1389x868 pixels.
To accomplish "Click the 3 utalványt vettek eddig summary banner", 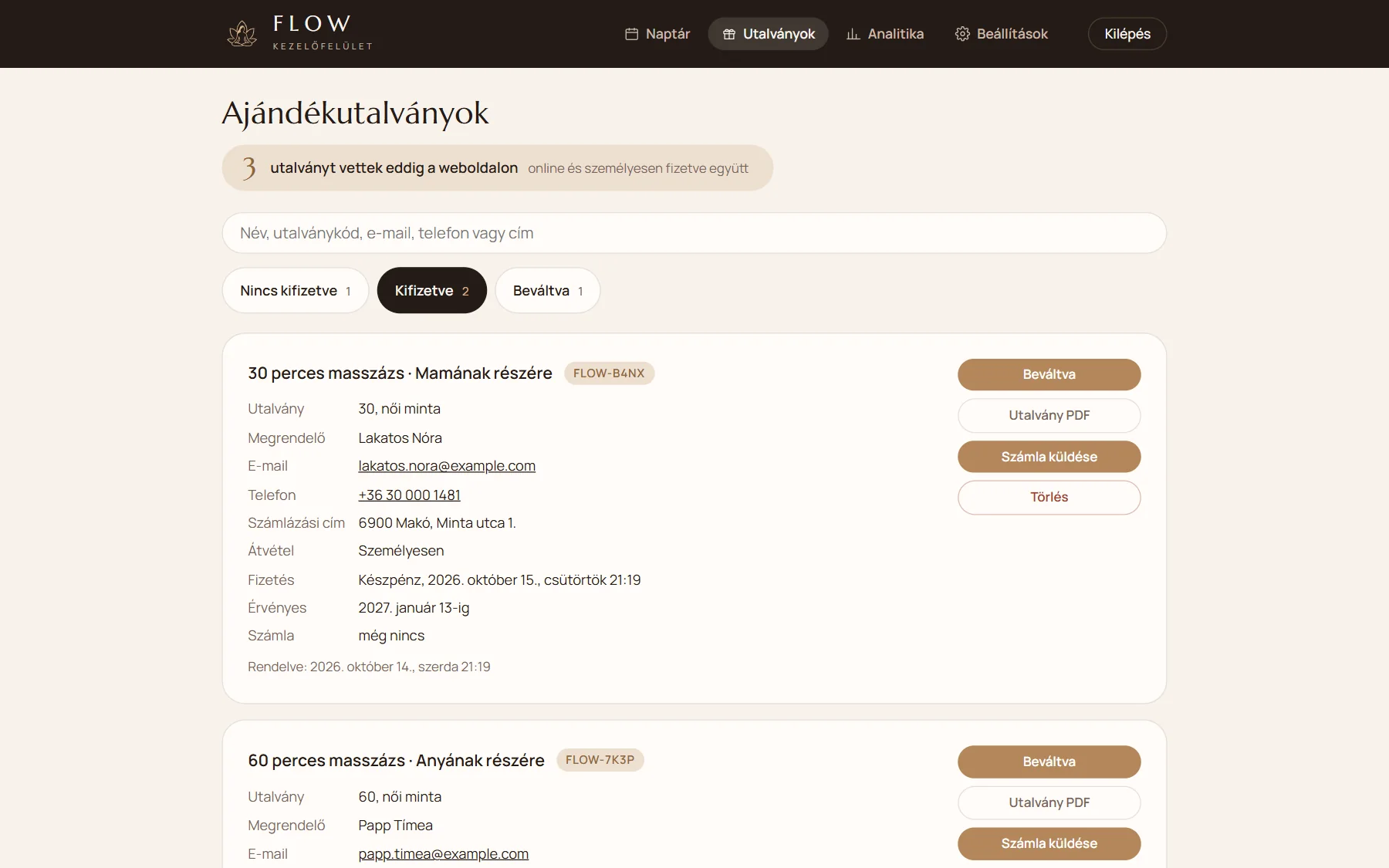I will pos(497,168).
